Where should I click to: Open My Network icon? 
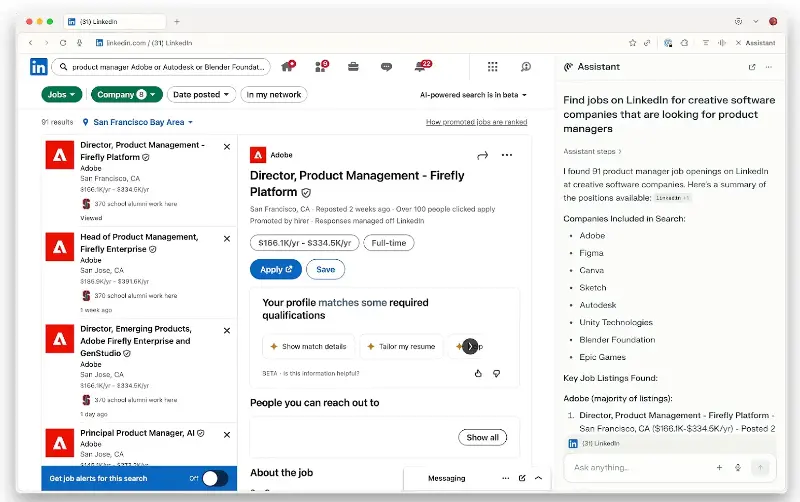[321, 66]
